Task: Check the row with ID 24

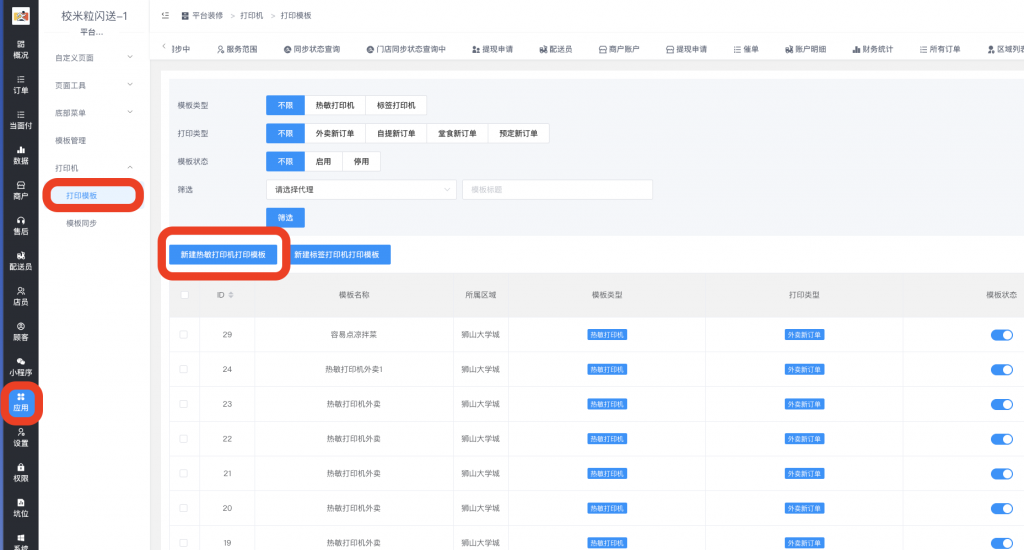Action: coord(184,369)
